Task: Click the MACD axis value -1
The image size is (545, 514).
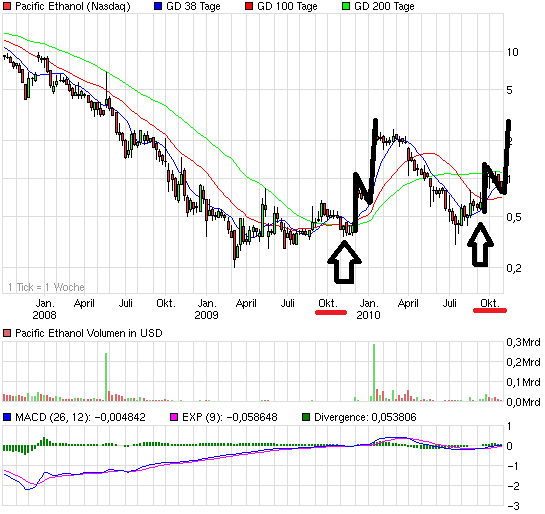Action: [513, 466]
